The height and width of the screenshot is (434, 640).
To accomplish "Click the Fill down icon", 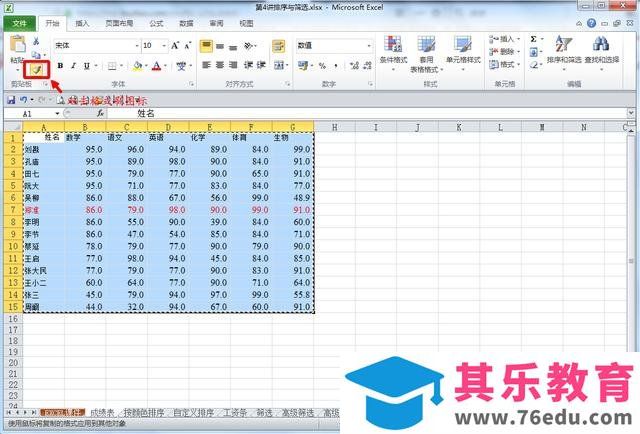I will click(534, 52).
